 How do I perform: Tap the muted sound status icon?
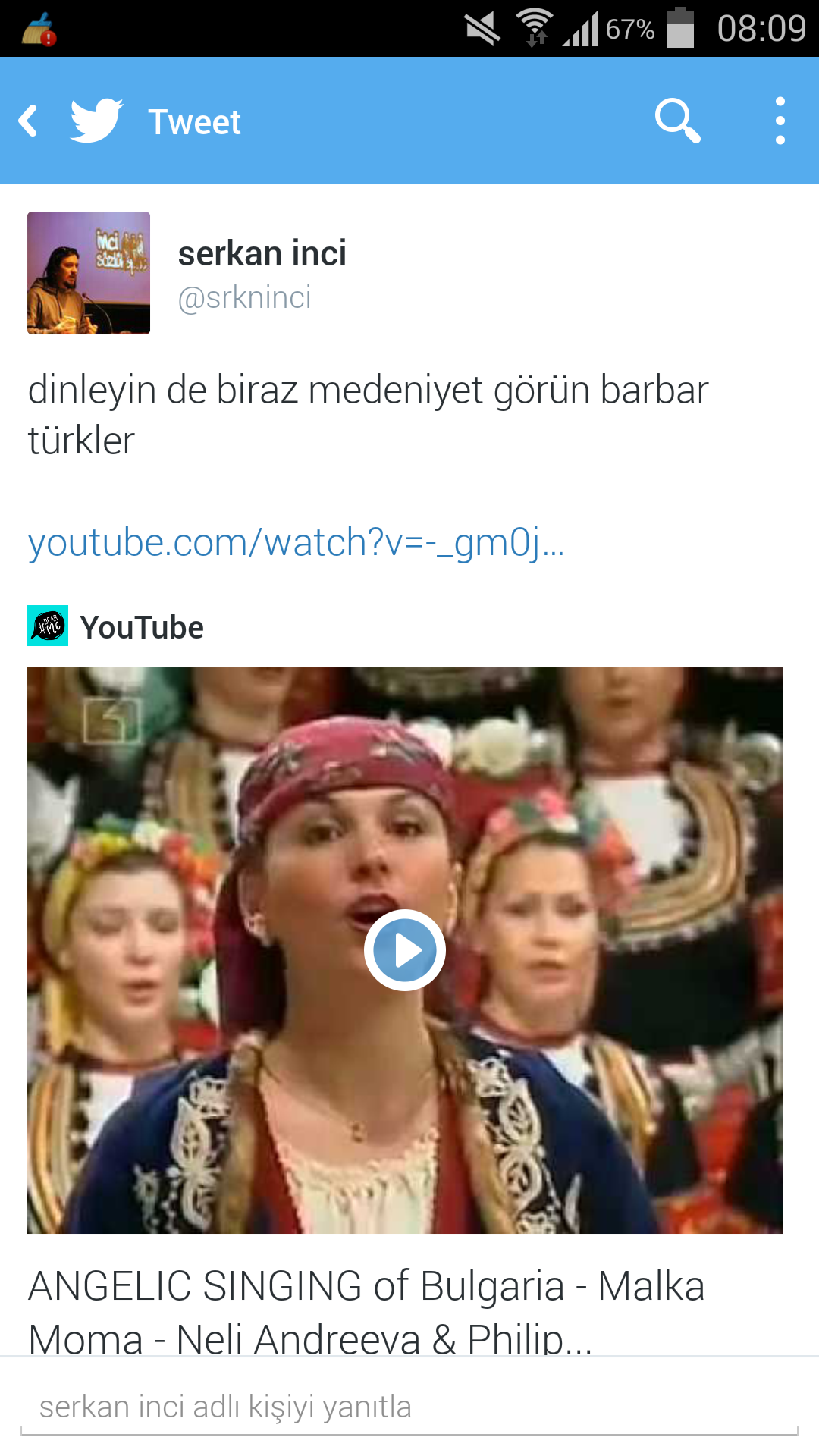pyautogui.click(x=482, y=29)
